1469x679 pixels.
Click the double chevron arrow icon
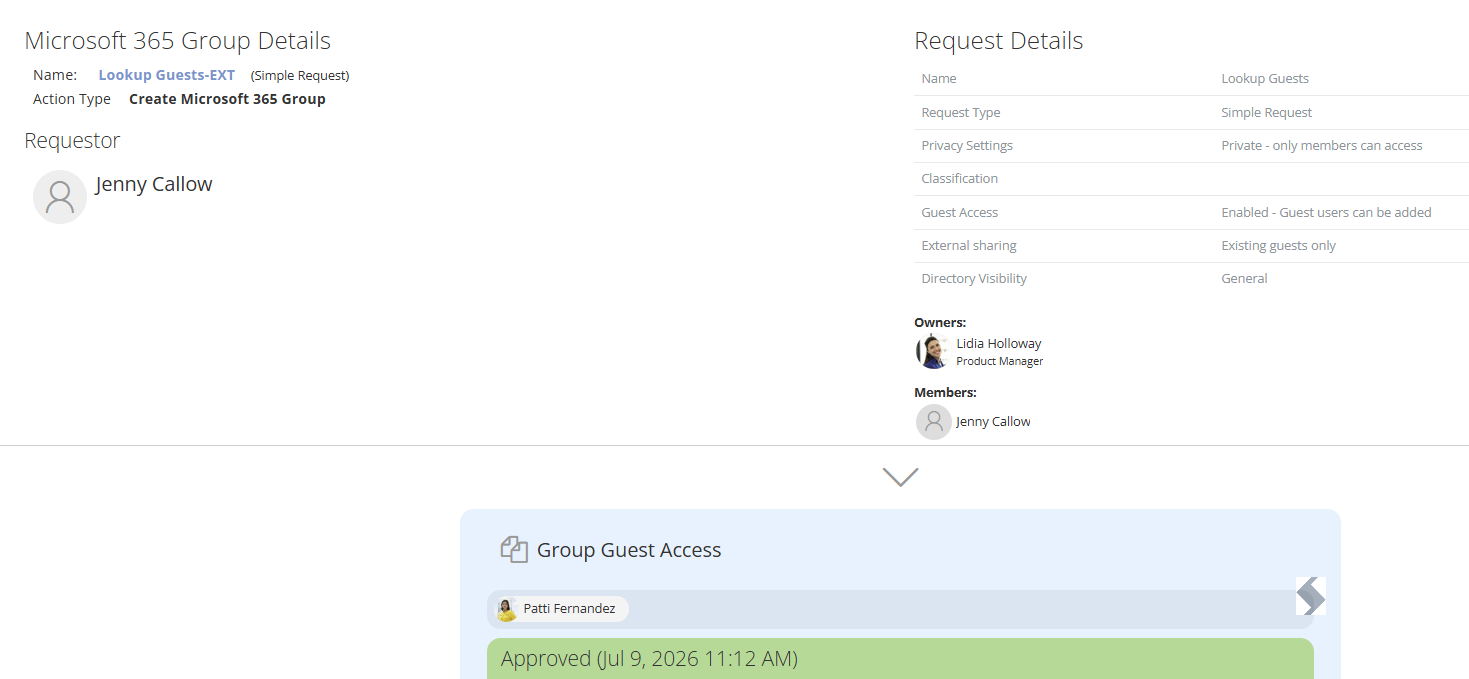tap(1310, 596)
